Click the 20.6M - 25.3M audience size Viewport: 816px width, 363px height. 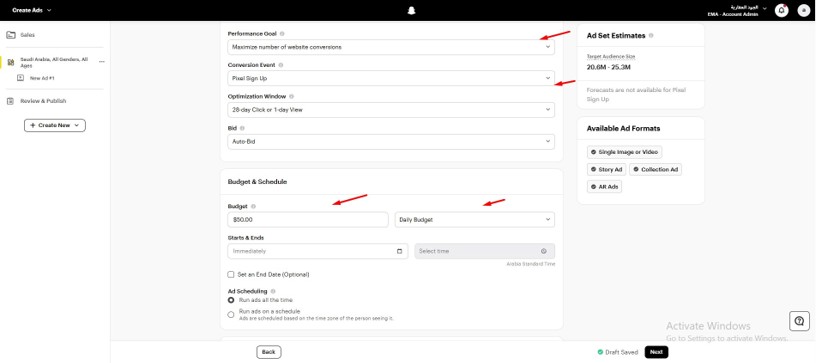coord(608,67)
